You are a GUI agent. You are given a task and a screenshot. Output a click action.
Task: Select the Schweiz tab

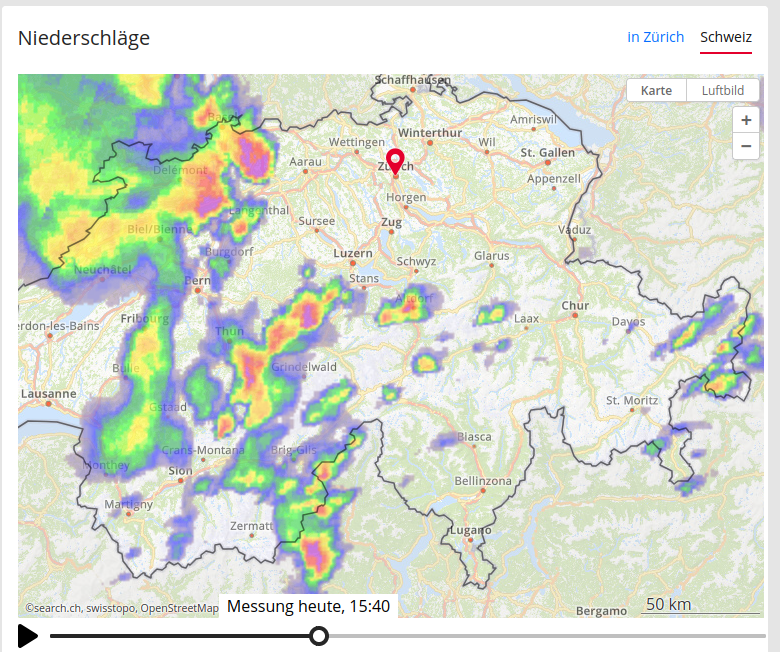tap(726, 37)
